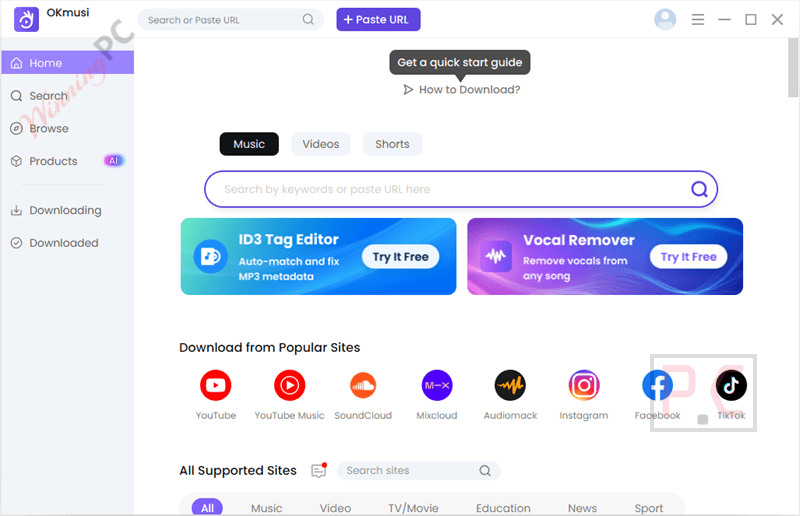Click the OKmusi app logo
Screen dimensions: 800x516
(x=26, y=19)
